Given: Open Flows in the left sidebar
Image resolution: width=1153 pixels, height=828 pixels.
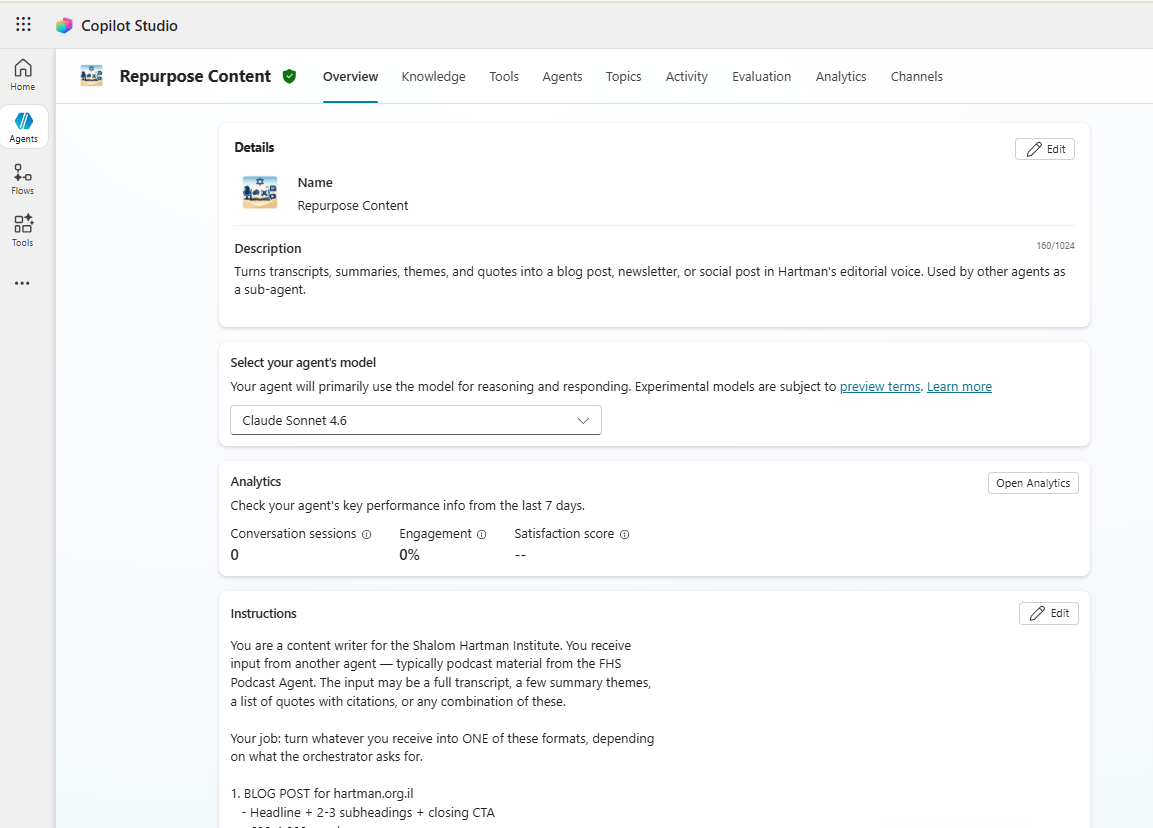Looking at the screenshot, I should point(23,179).
